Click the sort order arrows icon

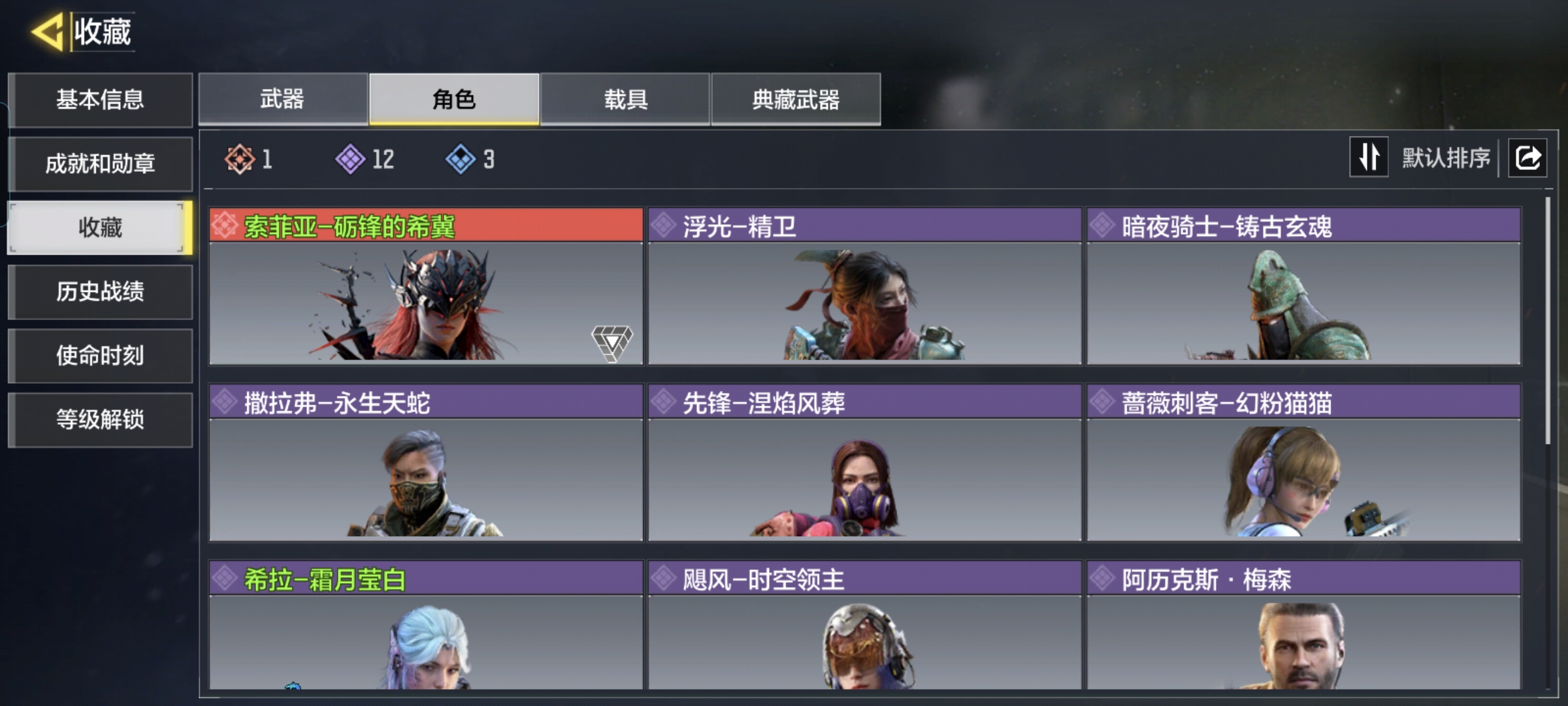pyautogui.click(x=1369, y=157)
